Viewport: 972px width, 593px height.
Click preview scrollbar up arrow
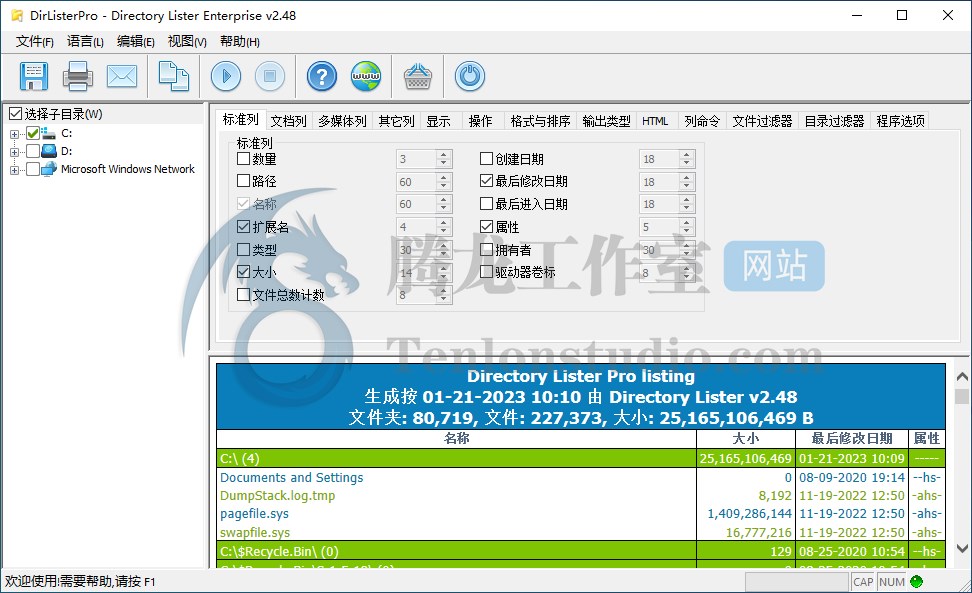(x=962, y=377)
